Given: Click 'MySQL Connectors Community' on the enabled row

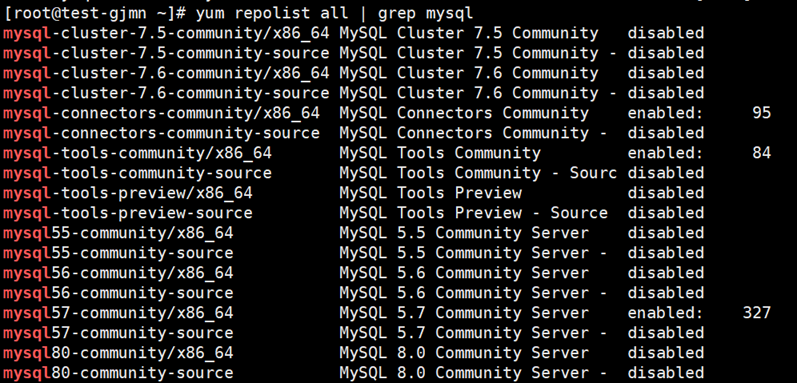Looking at the screenshot, I should [x=464, y=113].
